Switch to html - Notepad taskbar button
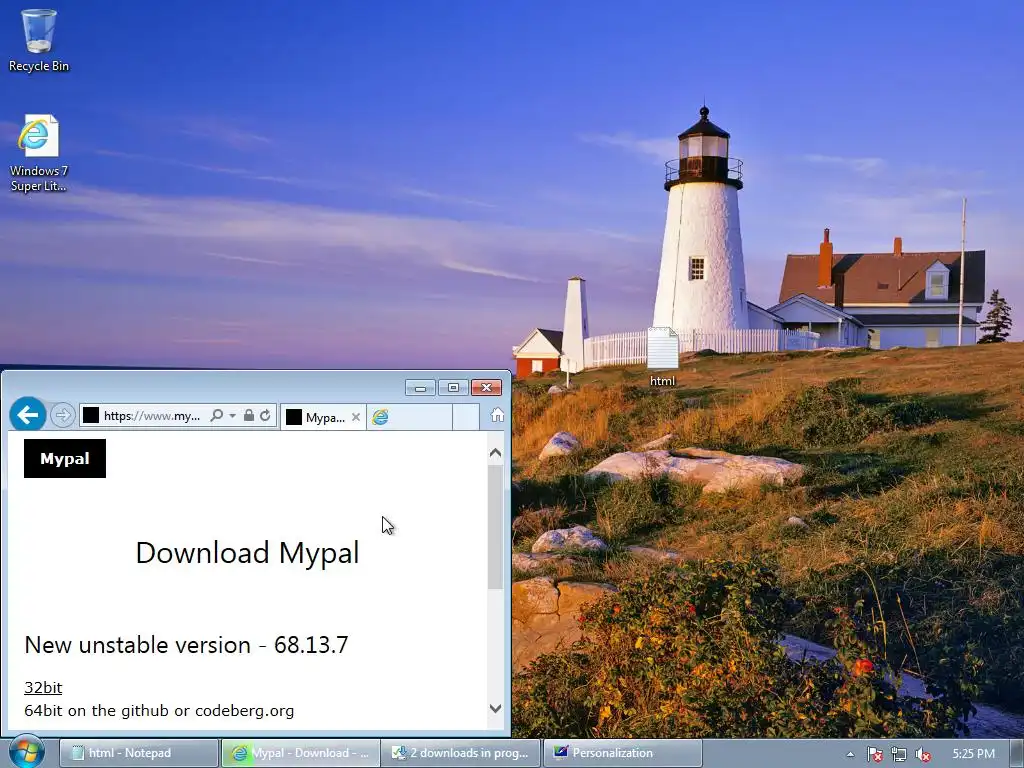Image resolution: width=1024 pixels, height=768 pixels. click(138, 753)
